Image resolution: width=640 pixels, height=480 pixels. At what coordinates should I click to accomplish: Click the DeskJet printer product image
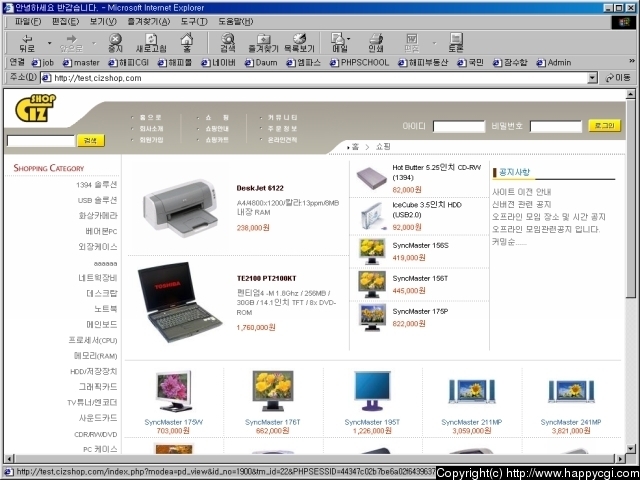tap(180, 209)
